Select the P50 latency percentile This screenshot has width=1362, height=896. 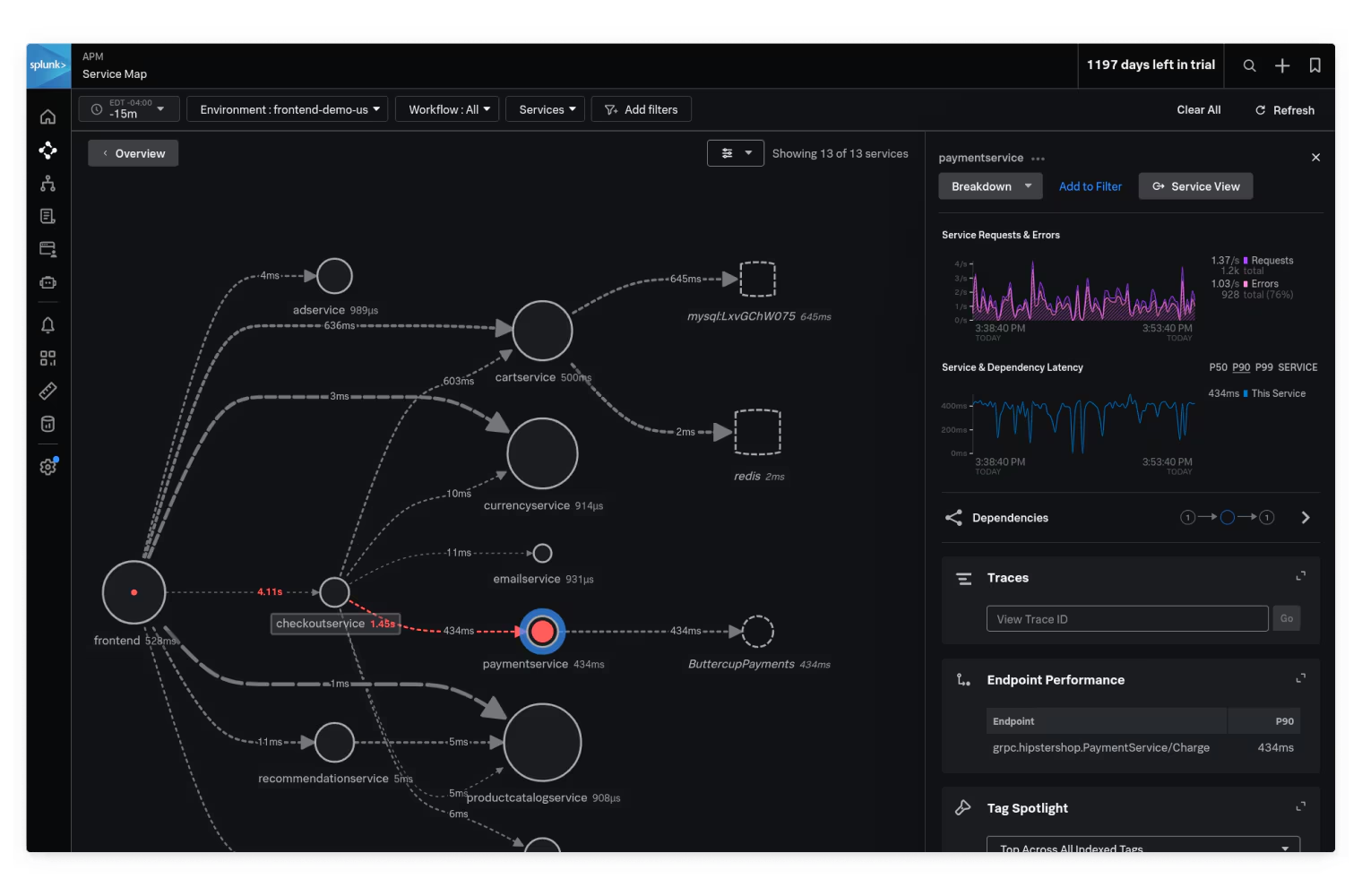coord(1218,367)
